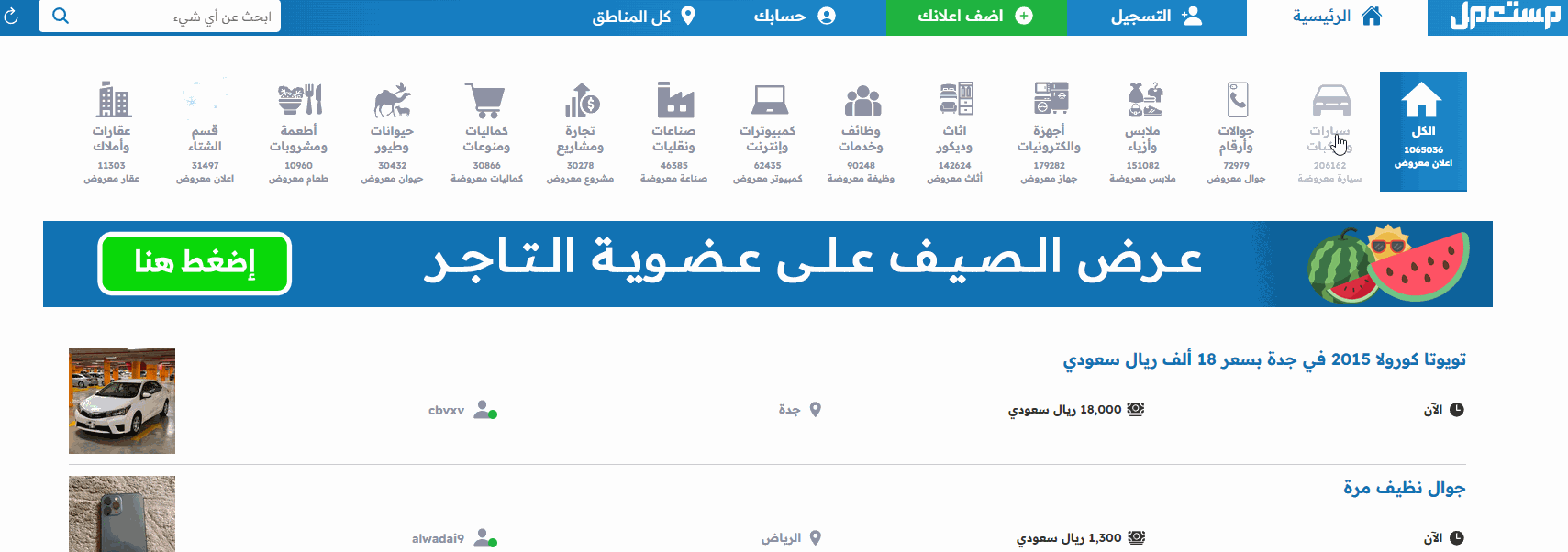1568x552 pixels.
Task: Open the Toyota Corolla 2015 listing title
Action: (x=1264, y=359)
